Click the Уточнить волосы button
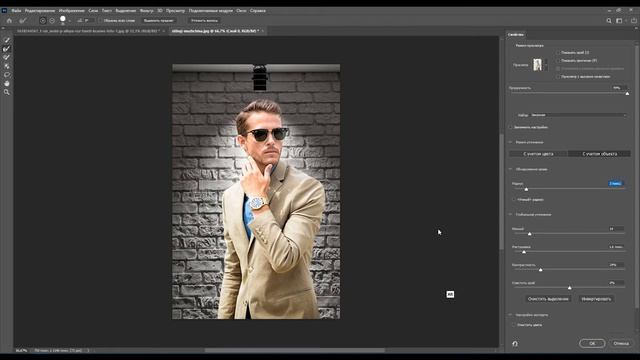Screen dimensions: 640x360 click(x=204, y=20)
